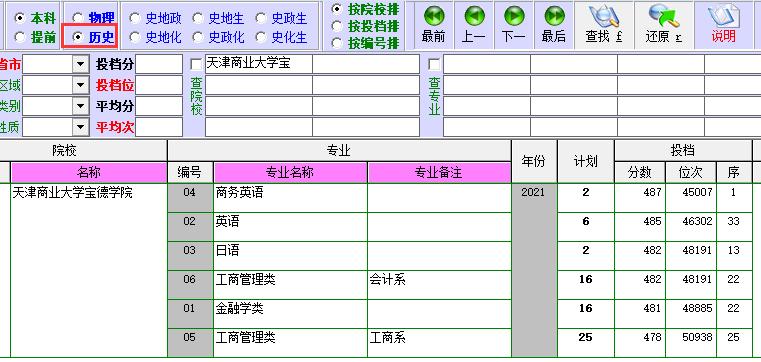Click code cell 06

[x=190, y=285]
